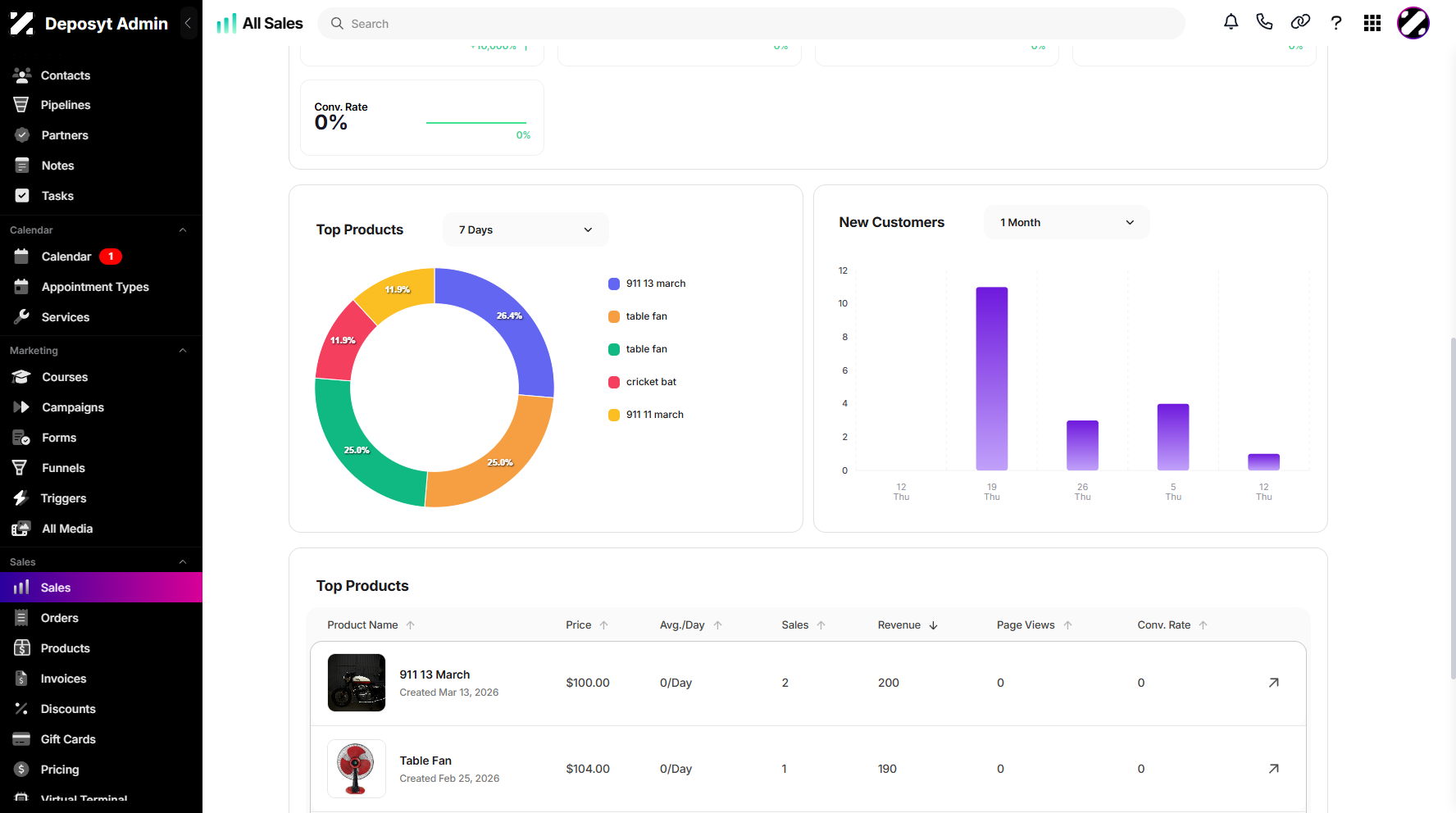Click Table Fan product thumbnail
The height and width of the screenshot is (813, 1456).
coord(357,769)
